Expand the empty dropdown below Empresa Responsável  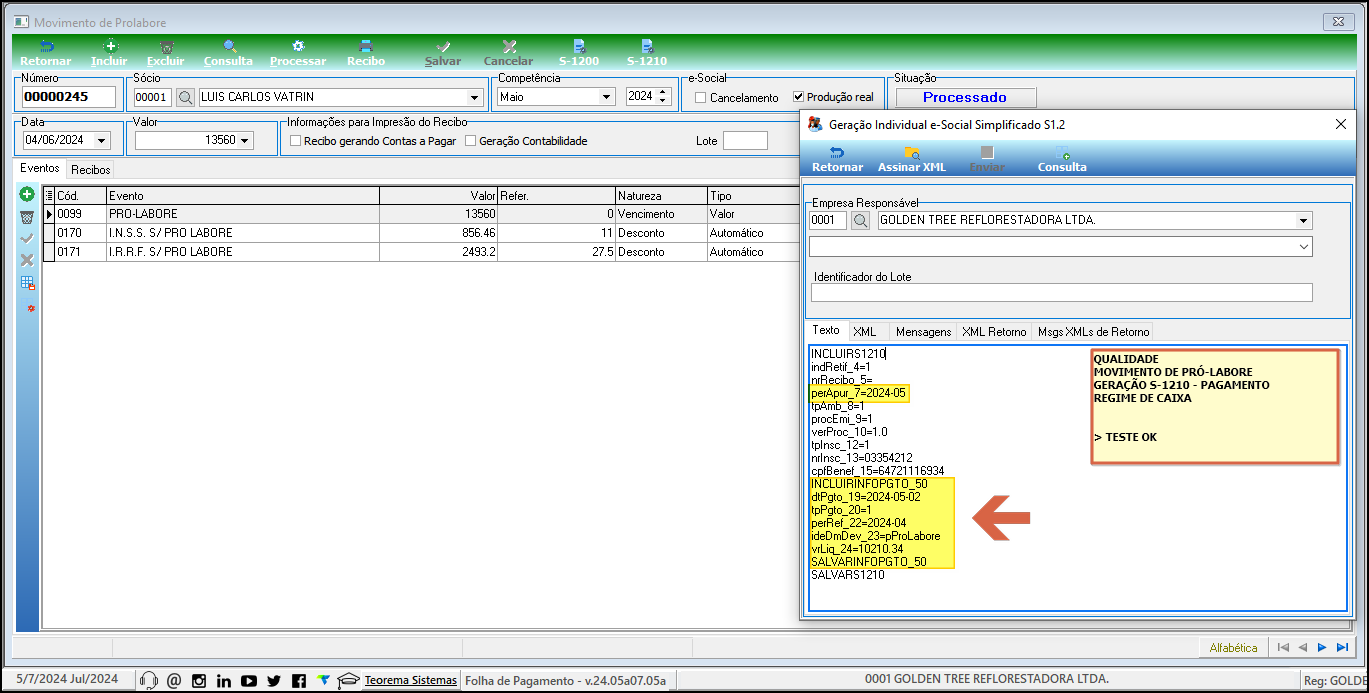(1303, 246)
